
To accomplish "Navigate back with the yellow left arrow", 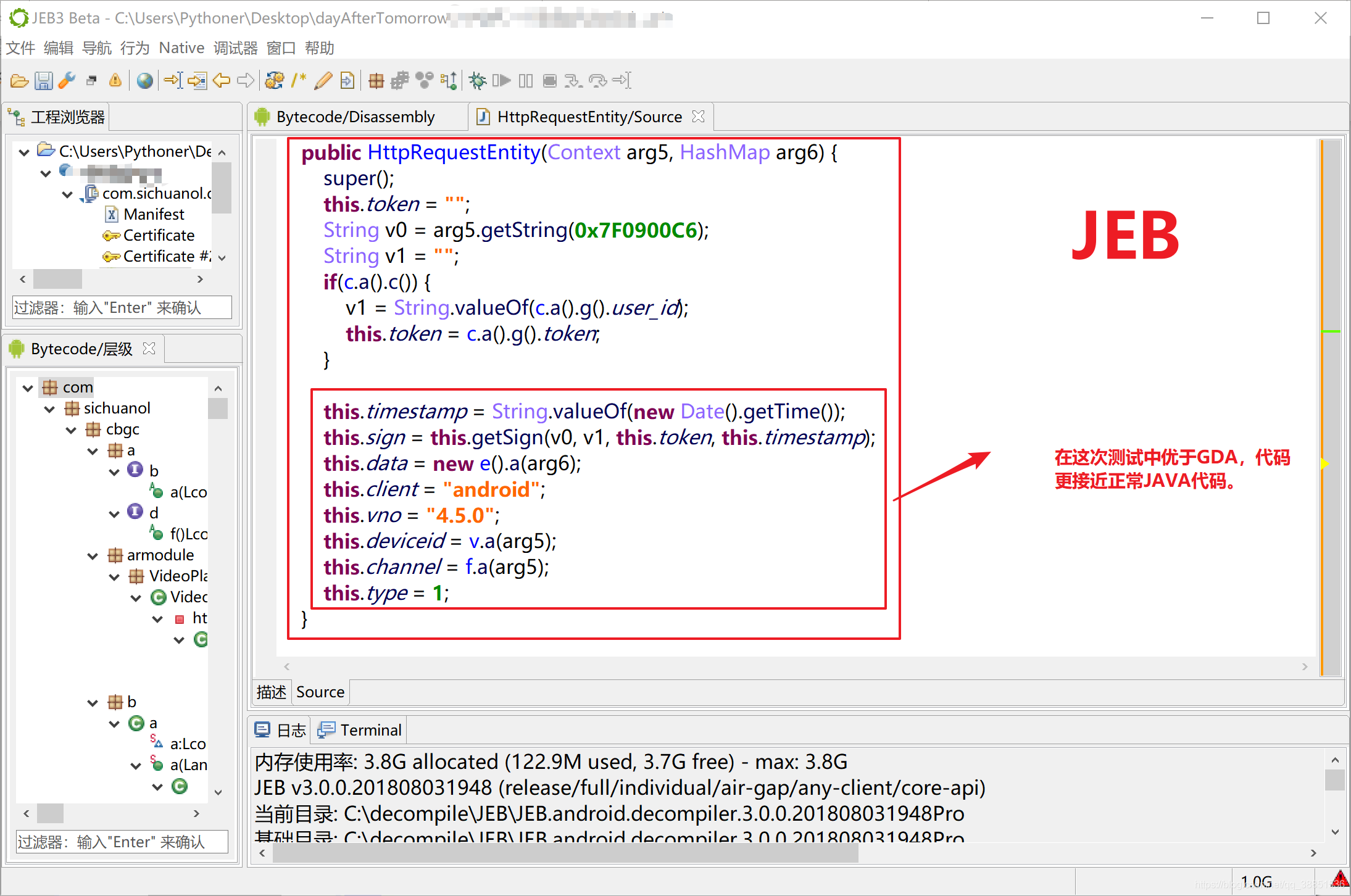I will [222, 81].
